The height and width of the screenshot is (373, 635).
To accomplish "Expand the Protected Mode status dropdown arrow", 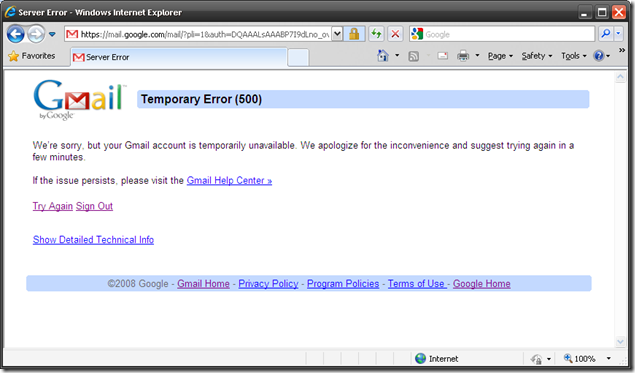I will point(549,359).
